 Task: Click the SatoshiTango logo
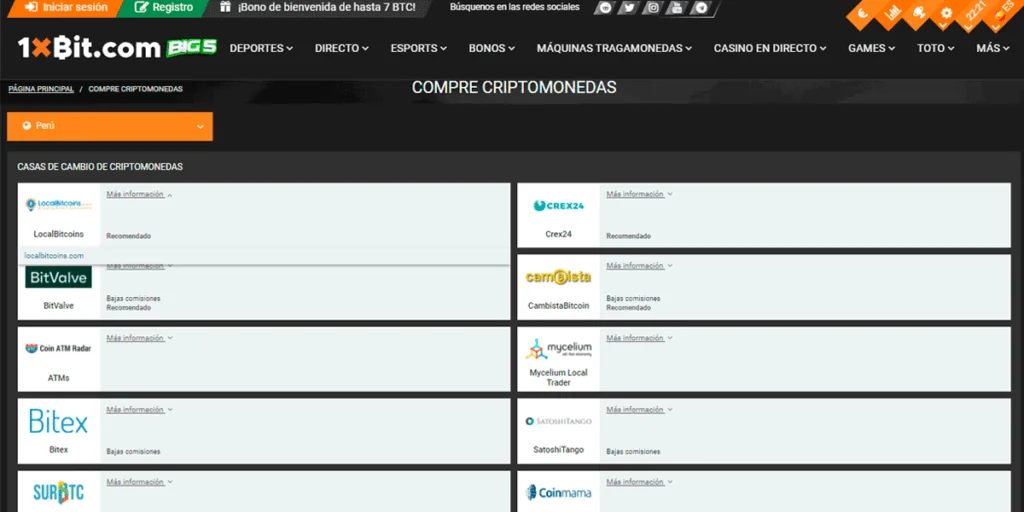tap(558, 421)
